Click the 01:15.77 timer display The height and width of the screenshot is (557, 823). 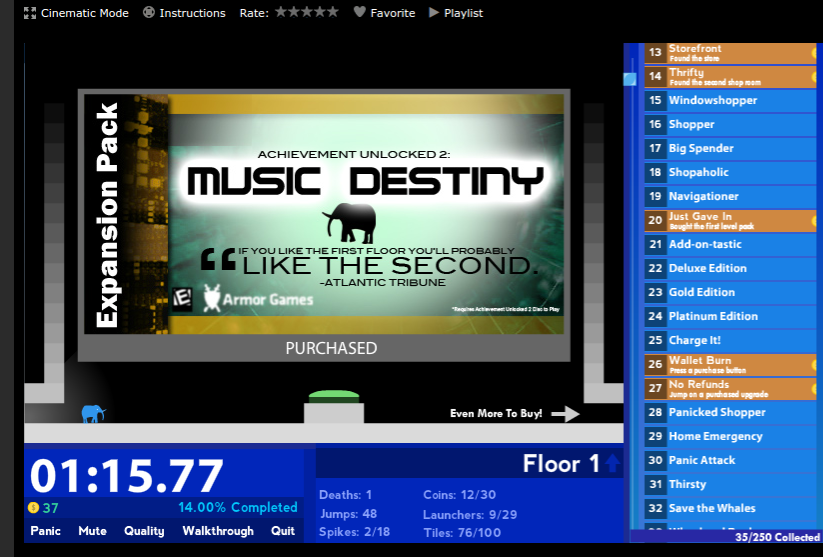(x=126, y=476)
